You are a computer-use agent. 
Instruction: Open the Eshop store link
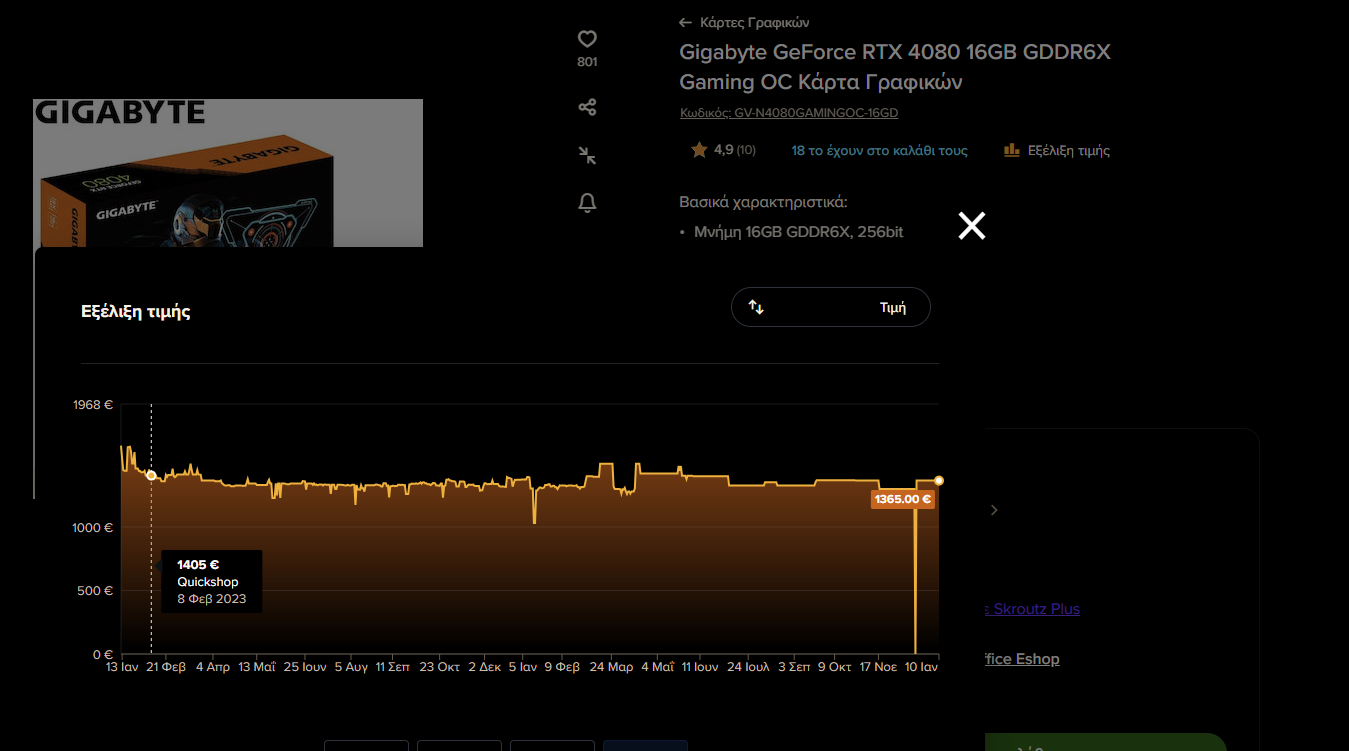coord(1022,659)
